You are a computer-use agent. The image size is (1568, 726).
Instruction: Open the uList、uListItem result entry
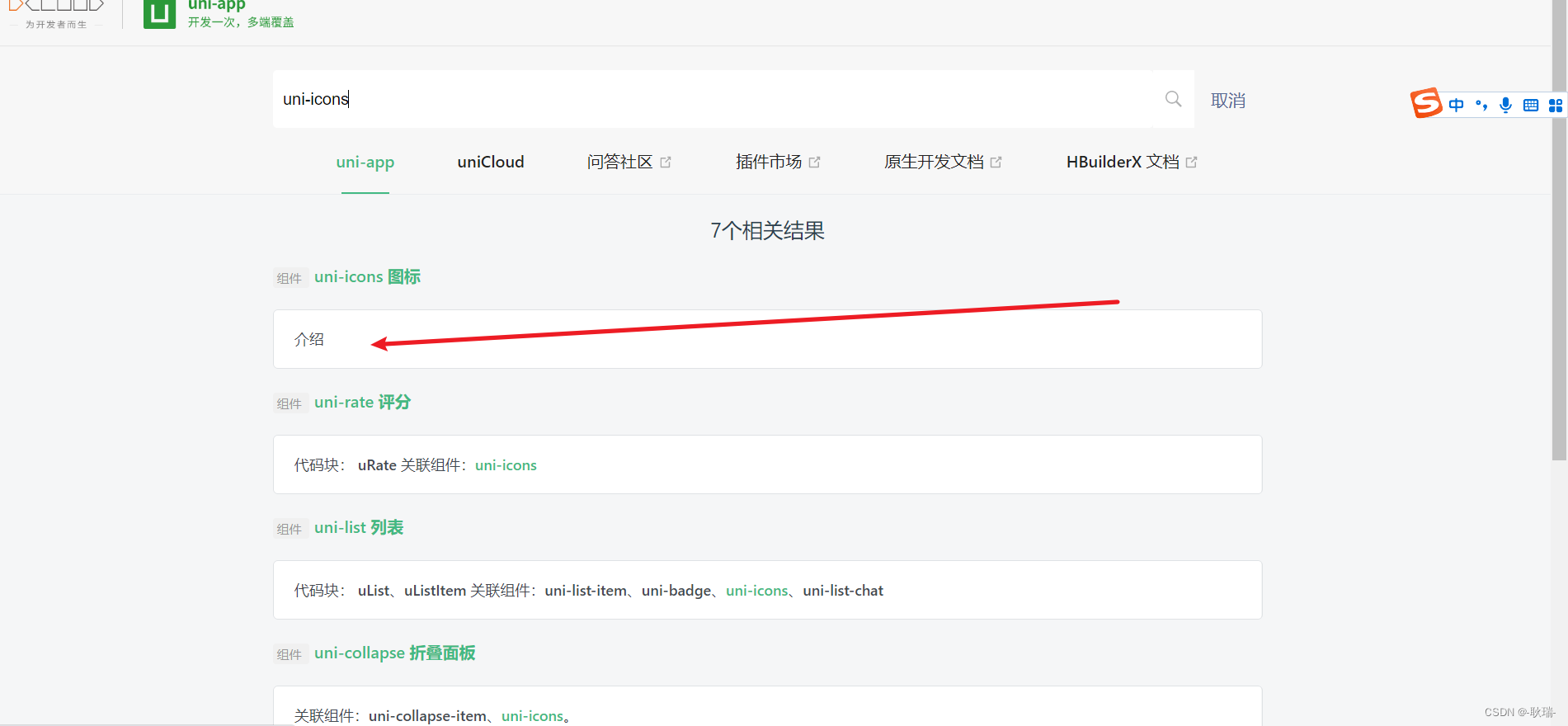tap(767, 590)
